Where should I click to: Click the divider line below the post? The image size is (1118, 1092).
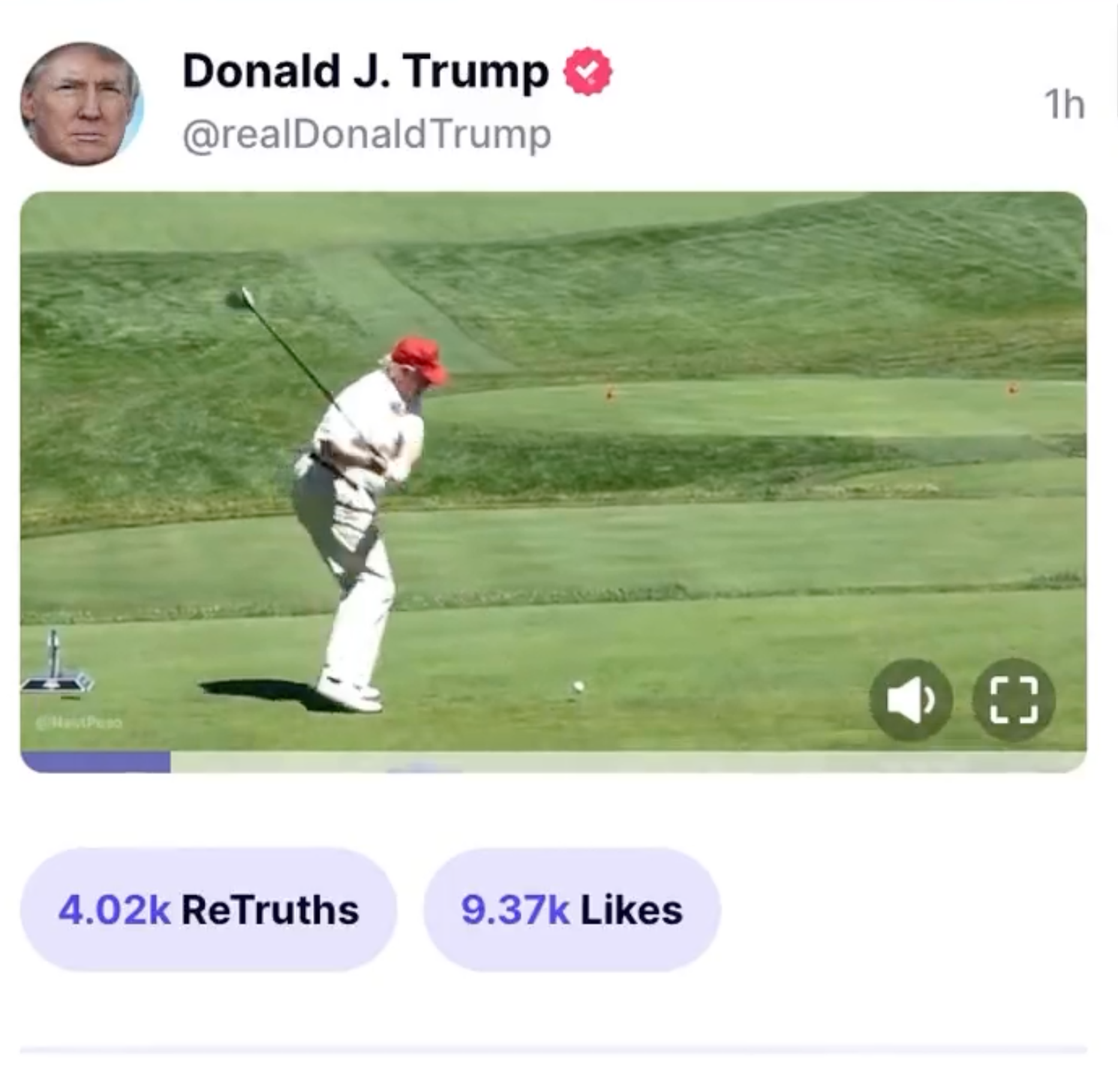click(x=554, y=1050)
